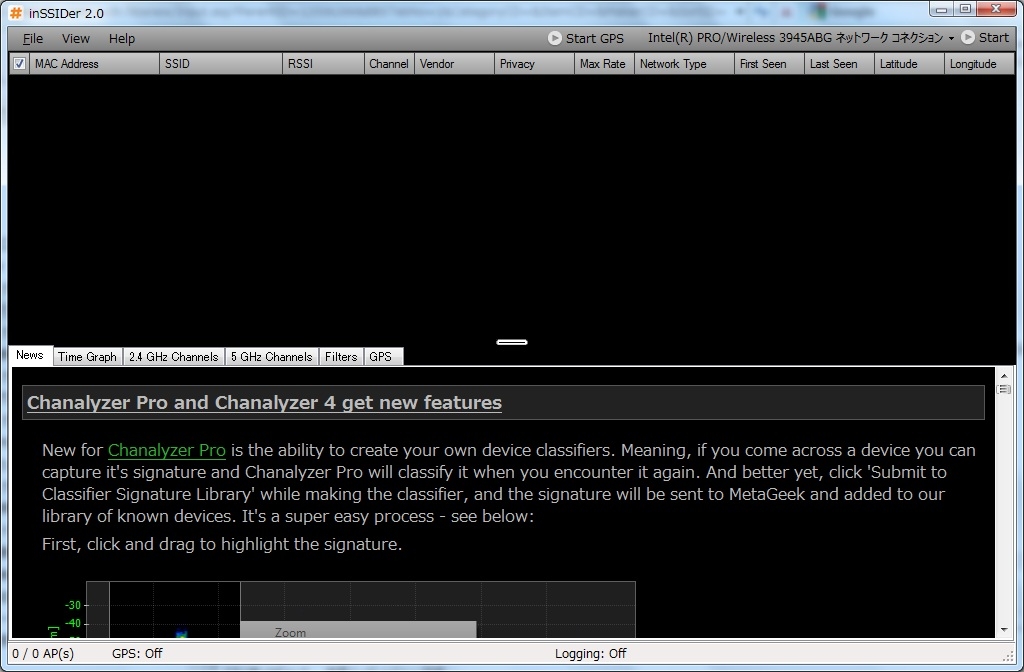Click the Vendor column header

[454, 63]
